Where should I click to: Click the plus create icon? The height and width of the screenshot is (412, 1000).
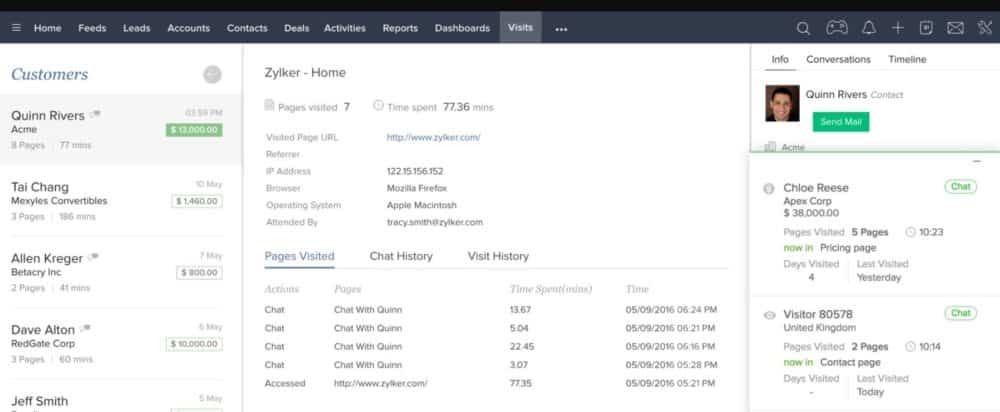pyautogui.click(x=898, y=28)
